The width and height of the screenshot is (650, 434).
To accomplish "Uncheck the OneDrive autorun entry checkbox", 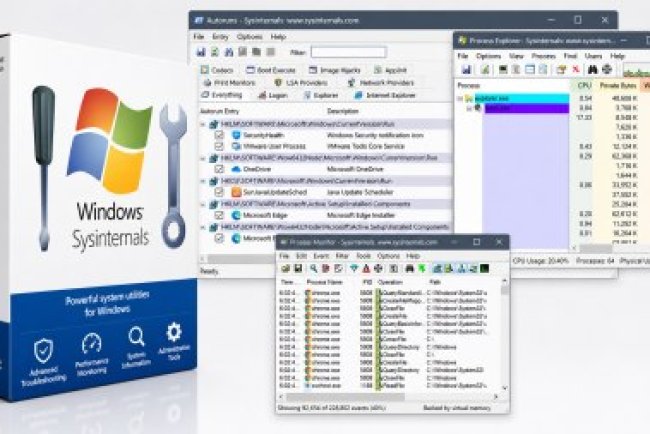I will pos(219,169).
